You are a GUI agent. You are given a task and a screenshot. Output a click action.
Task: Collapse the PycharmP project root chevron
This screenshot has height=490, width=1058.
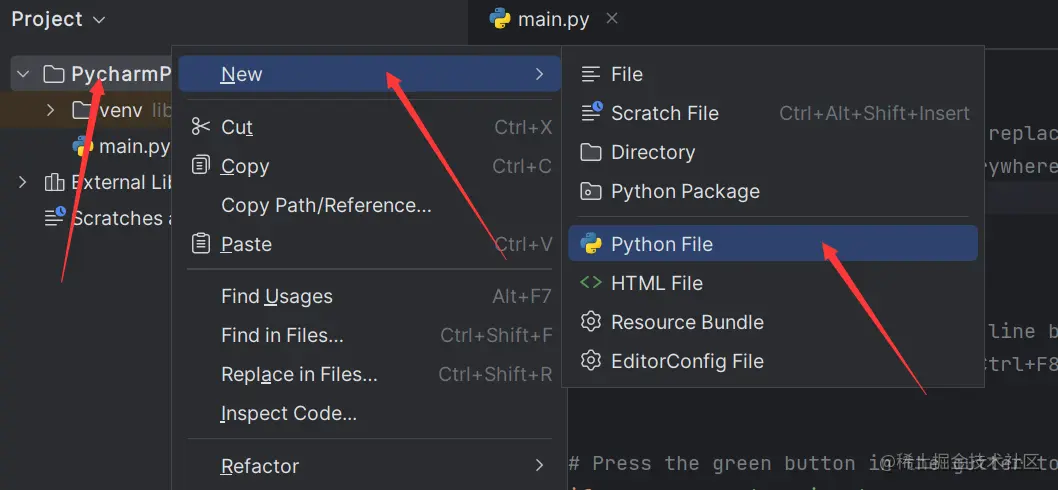[x=24, y=74]
